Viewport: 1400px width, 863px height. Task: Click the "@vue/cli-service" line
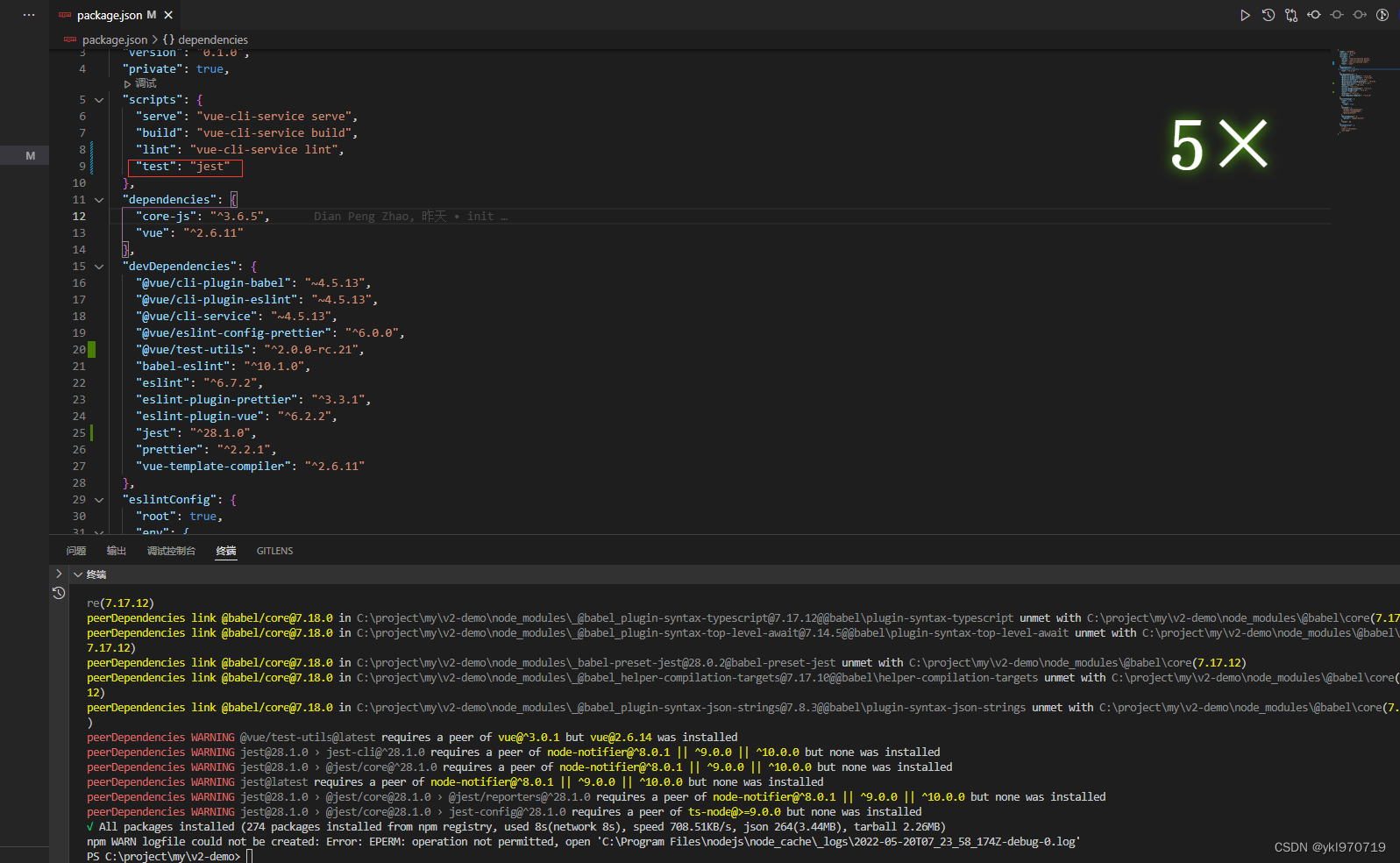click(237, 317)
